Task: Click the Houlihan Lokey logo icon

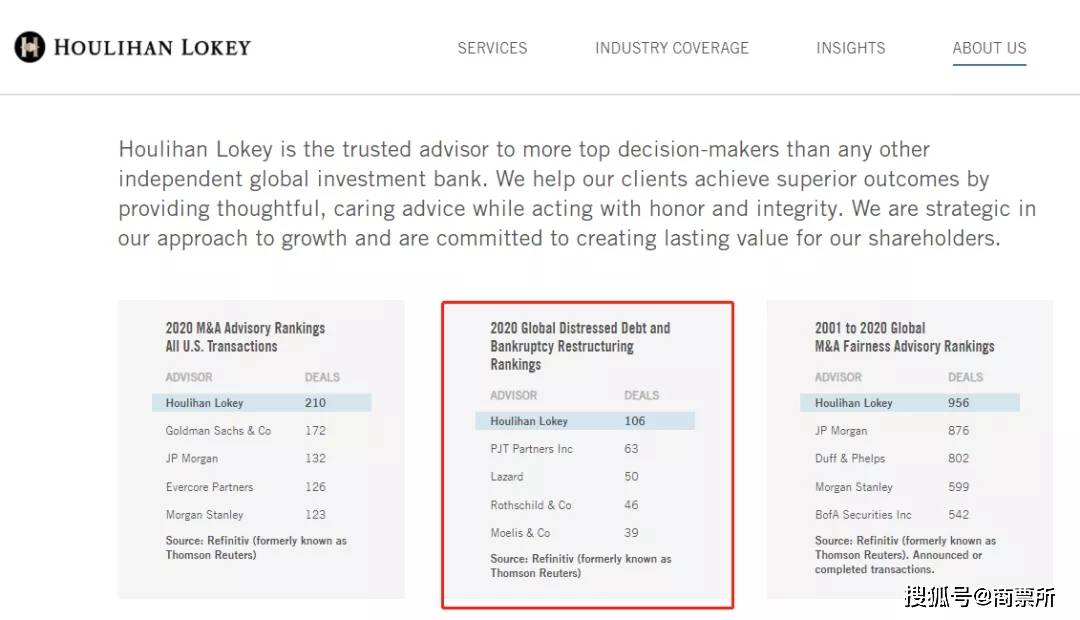Action: tap(30, 47)
